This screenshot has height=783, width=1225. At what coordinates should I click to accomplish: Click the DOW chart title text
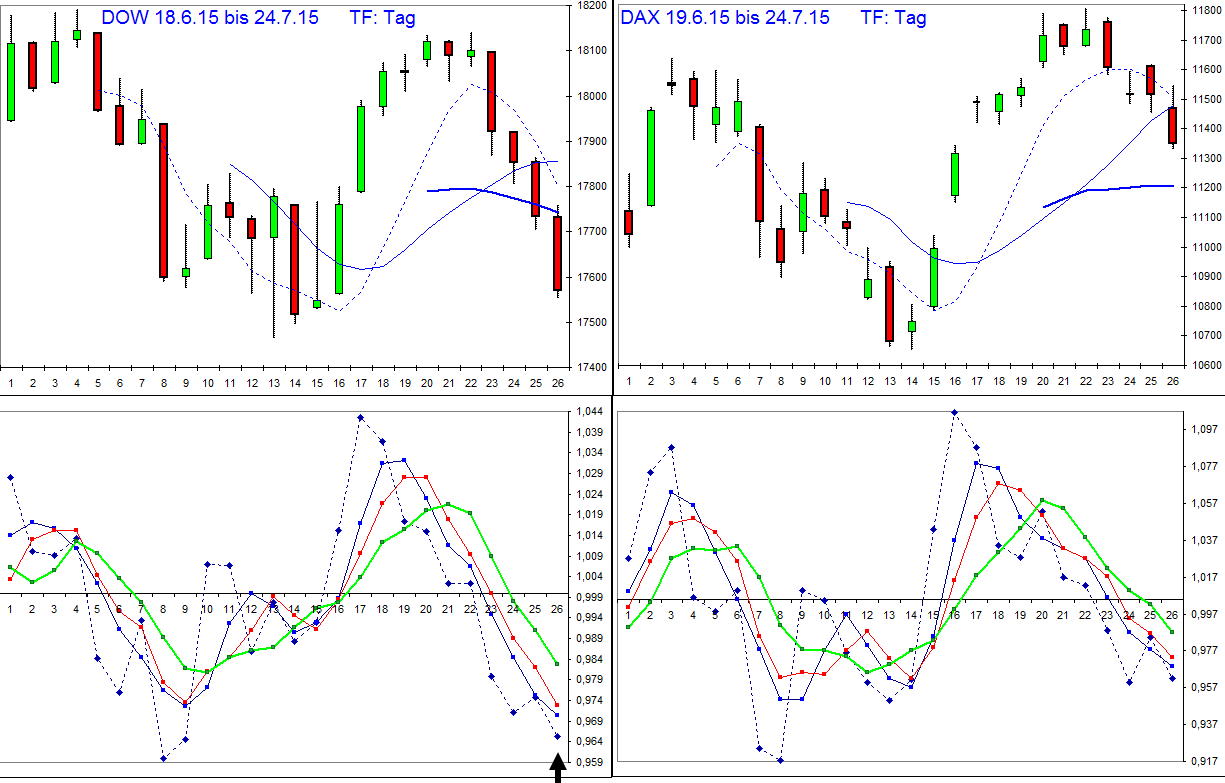coord(210,17)
